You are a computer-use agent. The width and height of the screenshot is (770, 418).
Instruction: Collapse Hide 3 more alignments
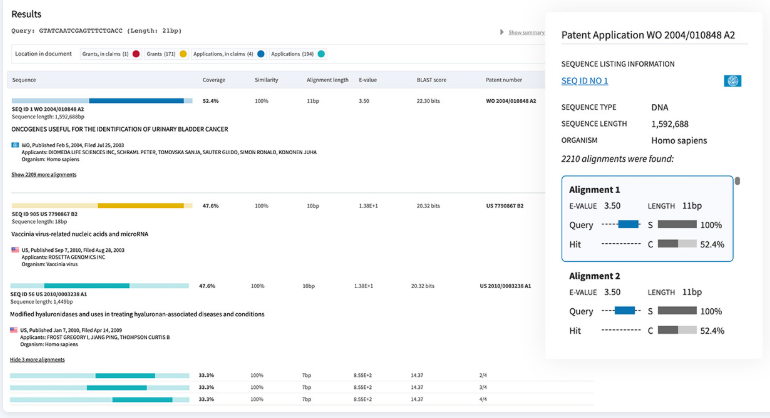pos(37,359)
